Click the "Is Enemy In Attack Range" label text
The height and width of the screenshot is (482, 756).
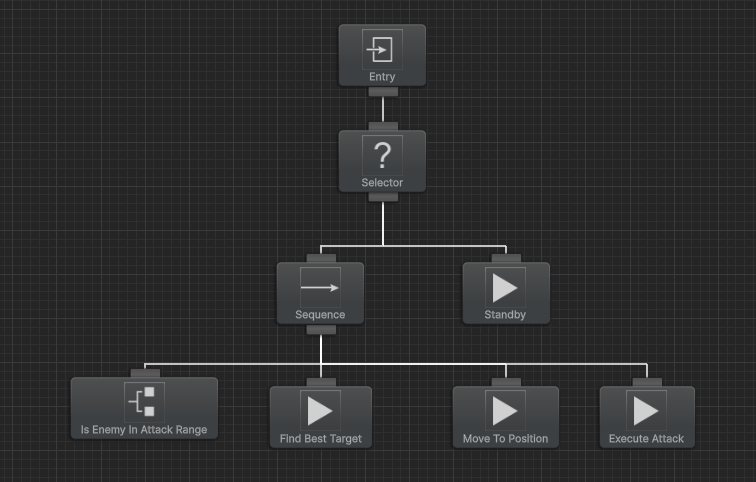pos(144,430)
